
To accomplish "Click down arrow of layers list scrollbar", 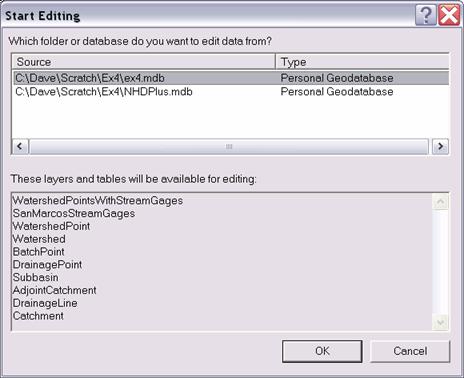I will pos(440,322).
